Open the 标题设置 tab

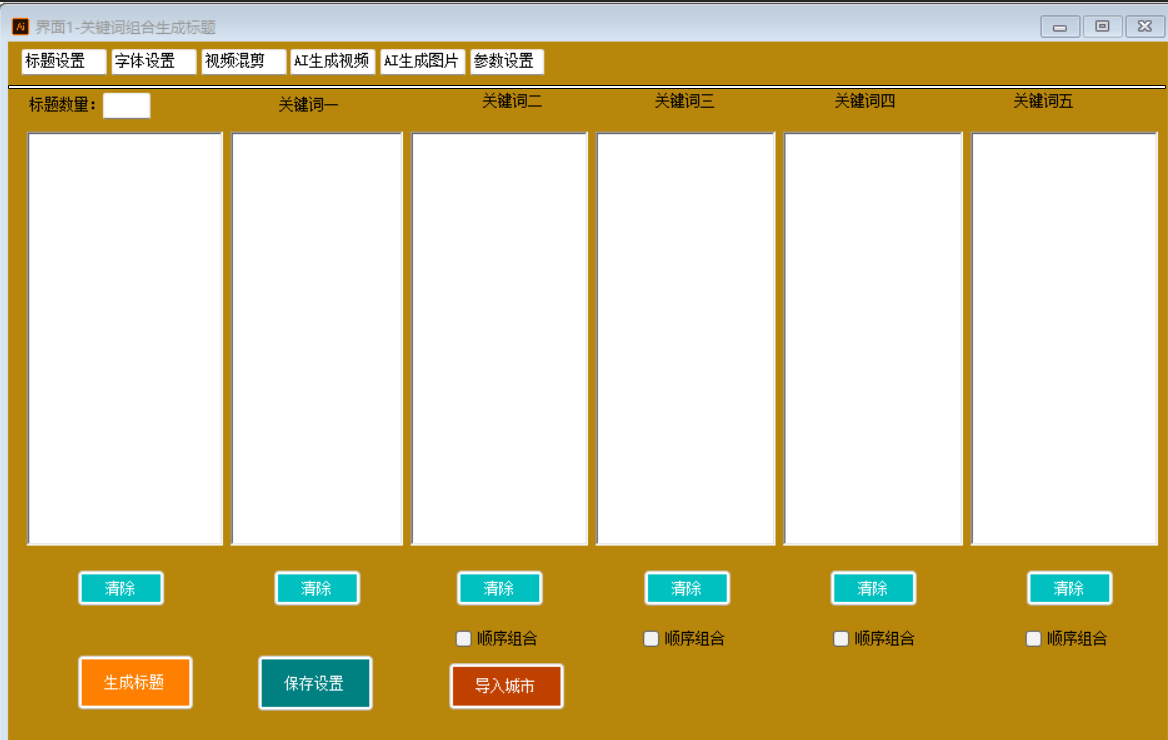(64, 61)
